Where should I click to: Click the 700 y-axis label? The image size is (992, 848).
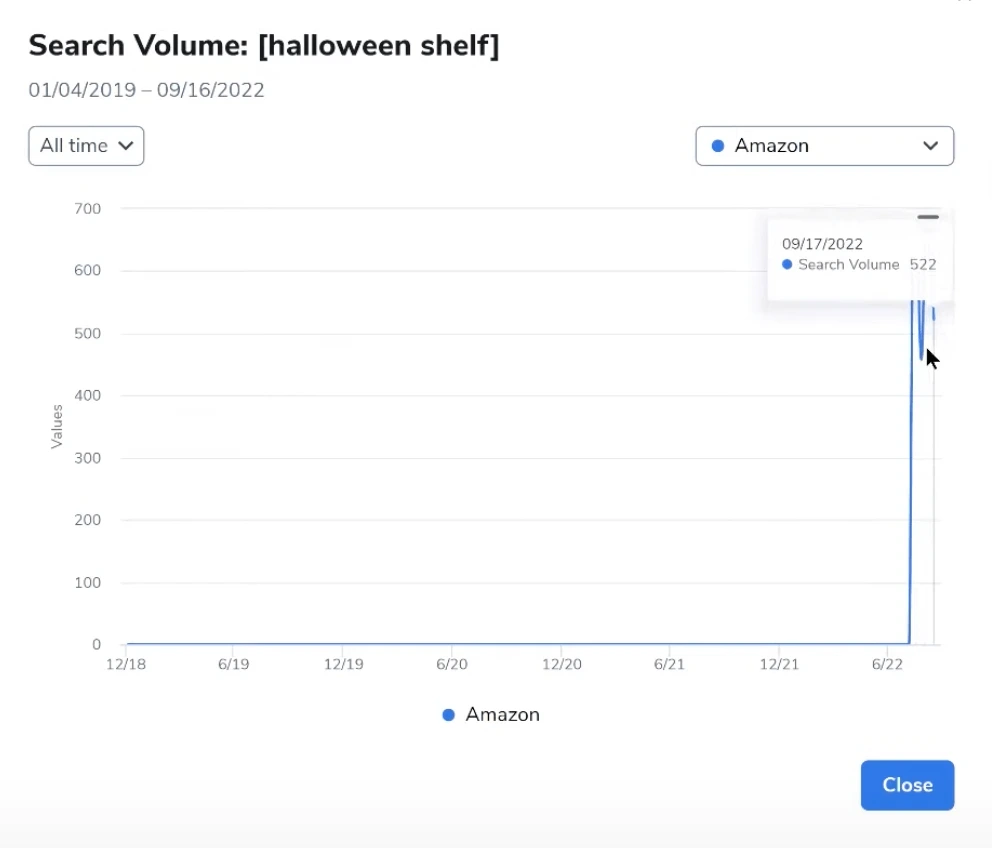pos(86,208)
